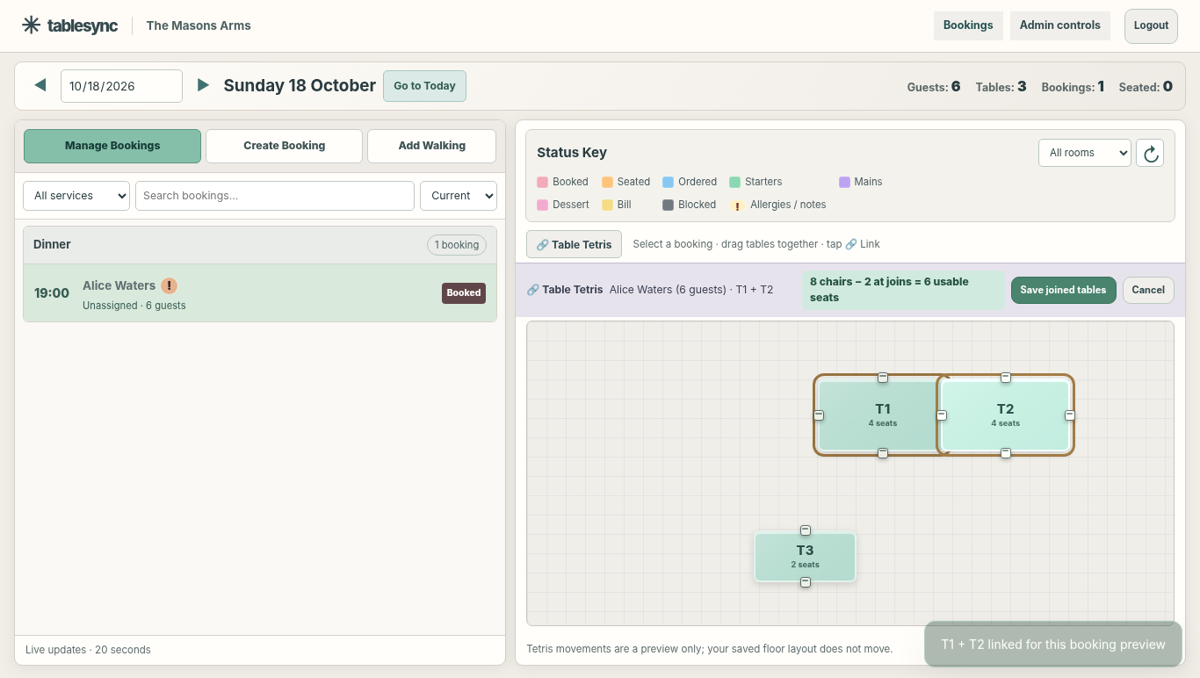Save joined tables
The height and width of the screenshot is (678, 1200).
1063,290
